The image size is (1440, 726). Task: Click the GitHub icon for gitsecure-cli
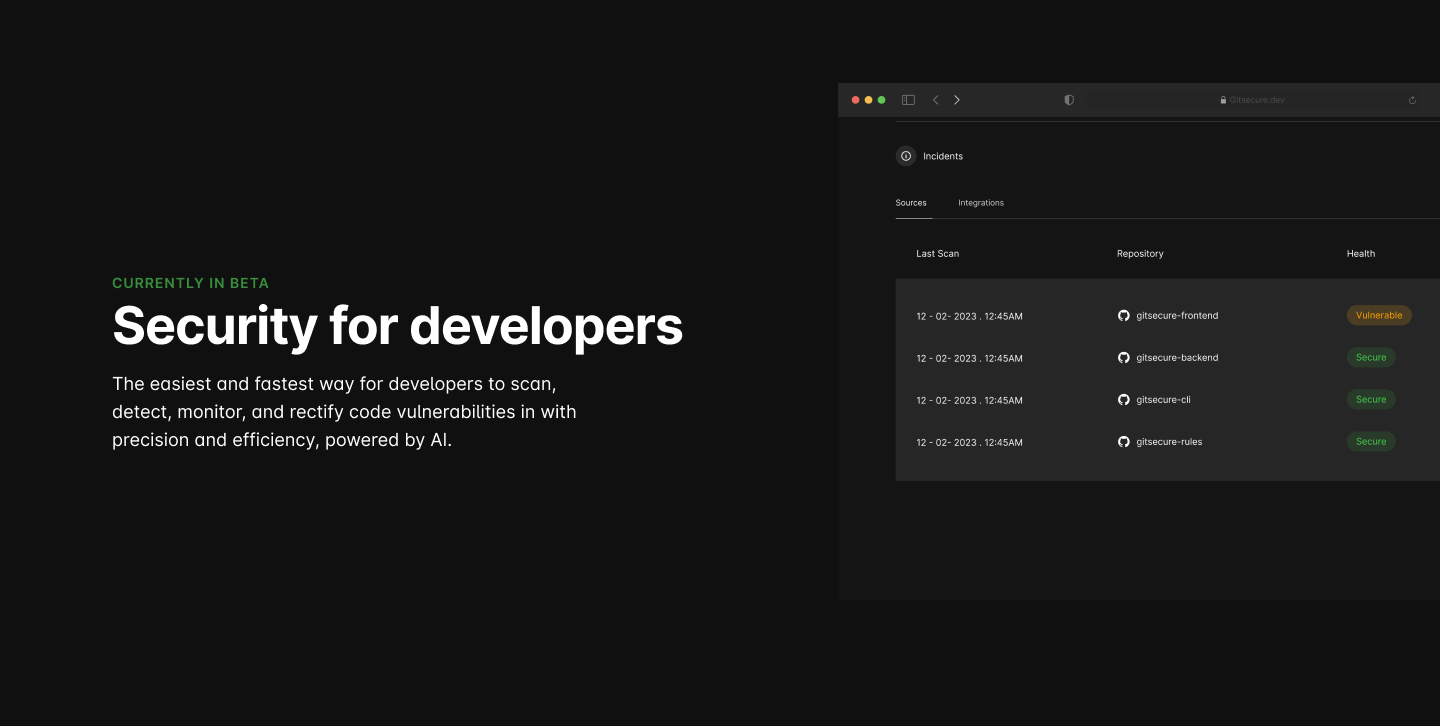pos(1124,399)
